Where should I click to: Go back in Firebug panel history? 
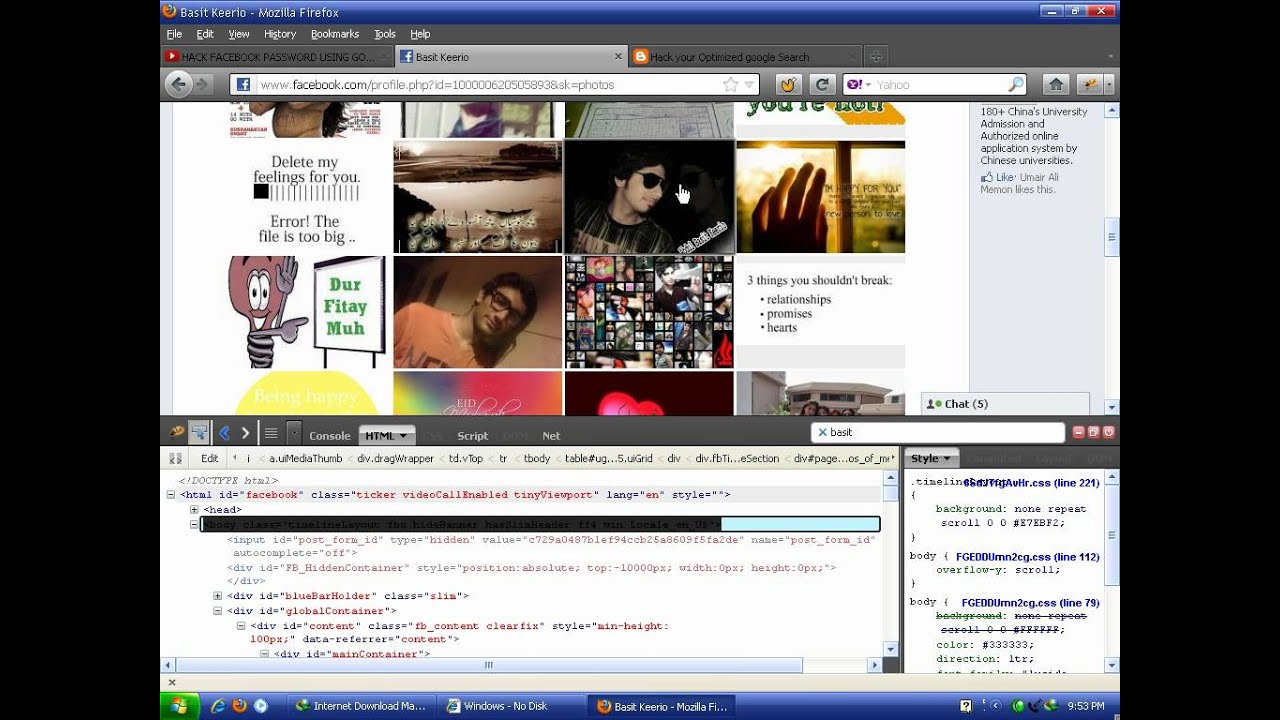(224, 433)
